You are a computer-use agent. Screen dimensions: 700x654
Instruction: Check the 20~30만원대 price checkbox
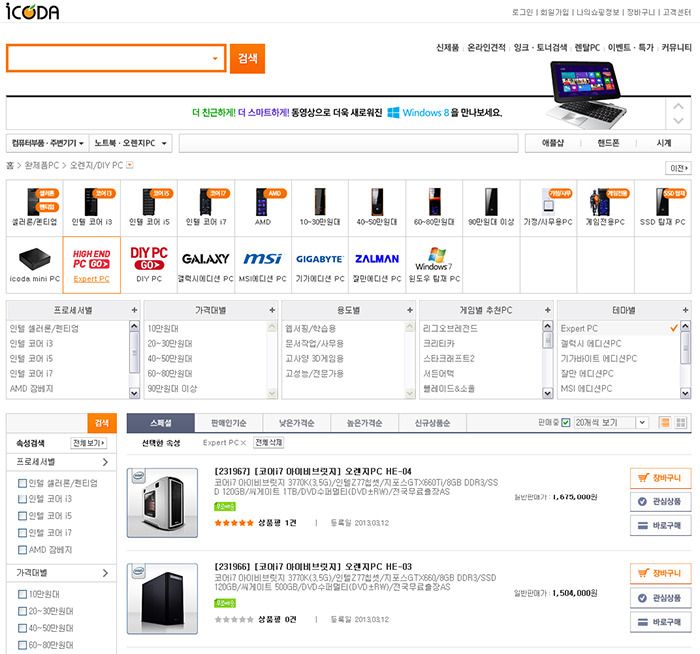22,611
